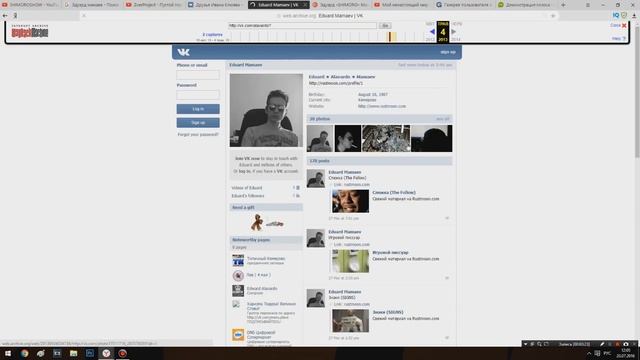Viewport: 640px width, 360px height.
Task: Open Forgot your password link
Action: click(198, 134)
